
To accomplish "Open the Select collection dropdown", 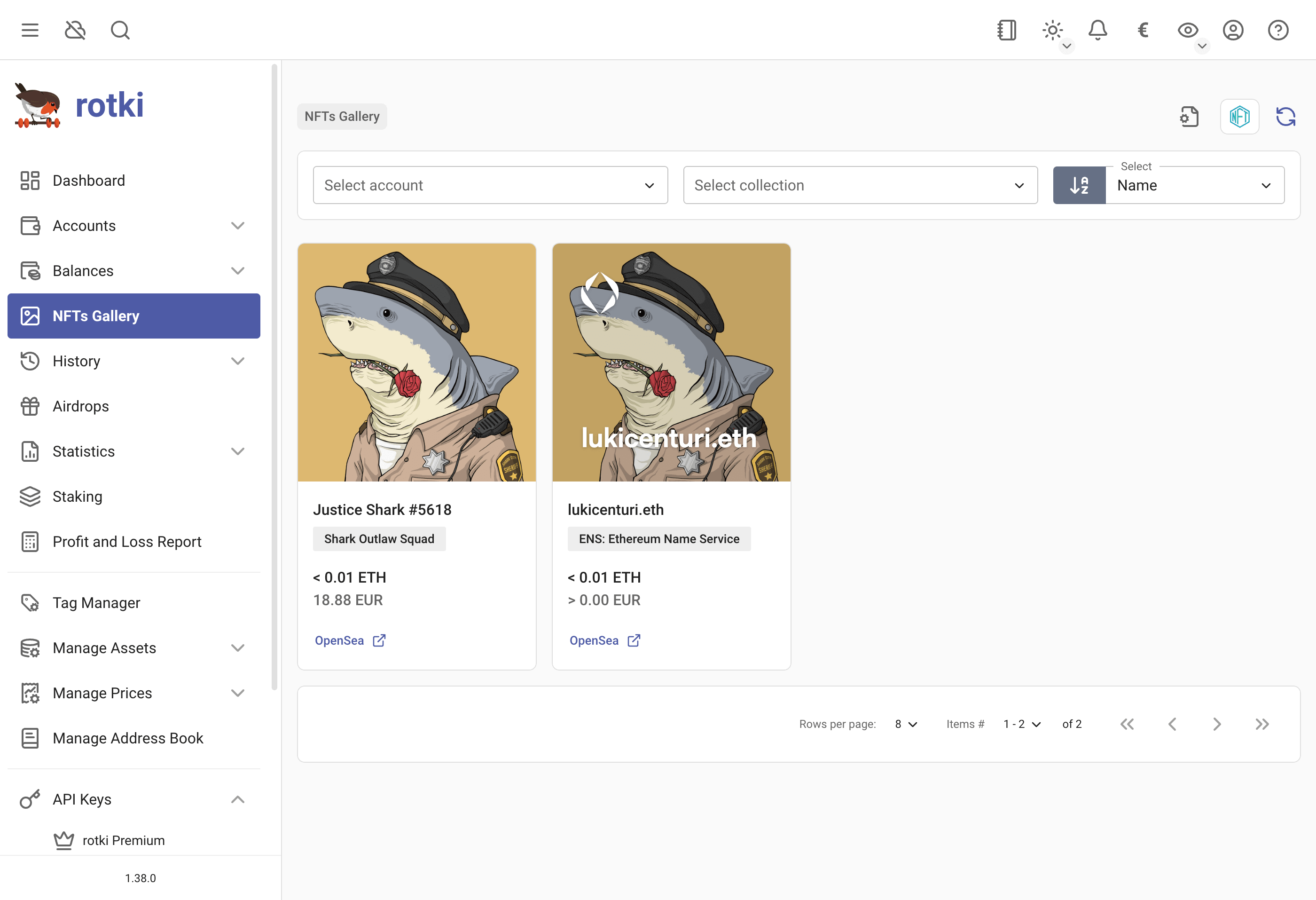I will point(860,185).
